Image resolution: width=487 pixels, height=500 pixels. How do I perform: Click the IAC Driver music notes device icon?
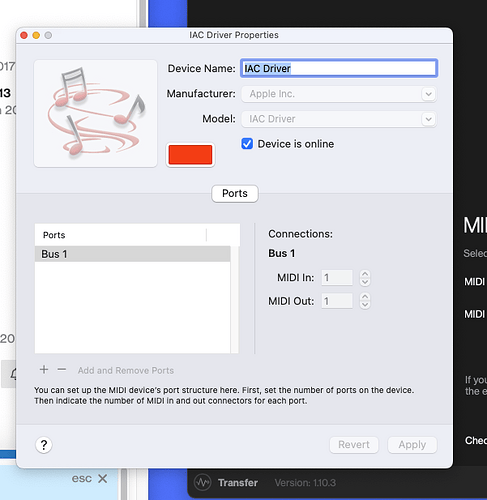[x=95, y=113]
